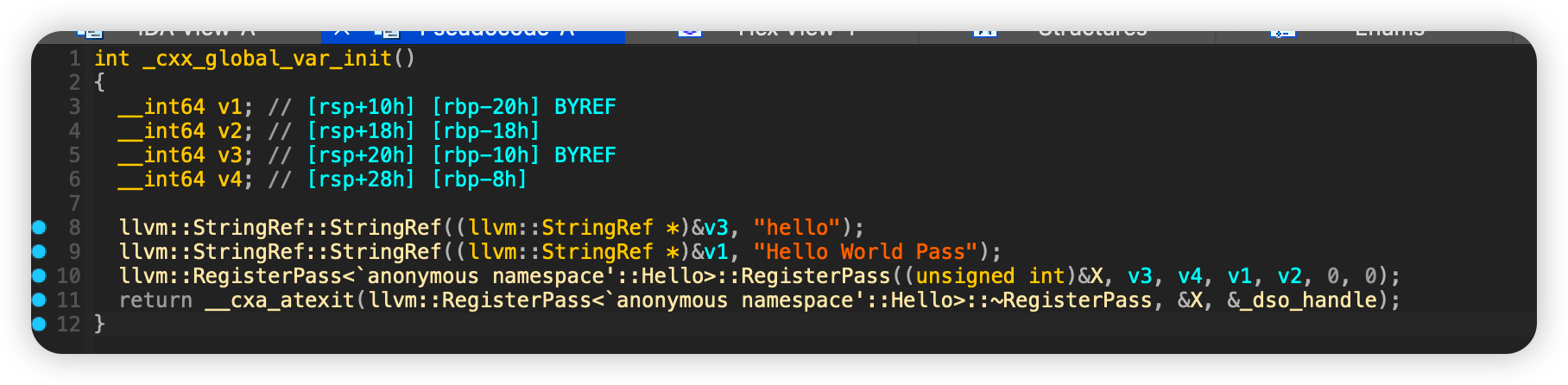Click the "hello" string literal on line 8
Image resolution: width=1568 pixels, height=385 pixels.
coord(797,228)
